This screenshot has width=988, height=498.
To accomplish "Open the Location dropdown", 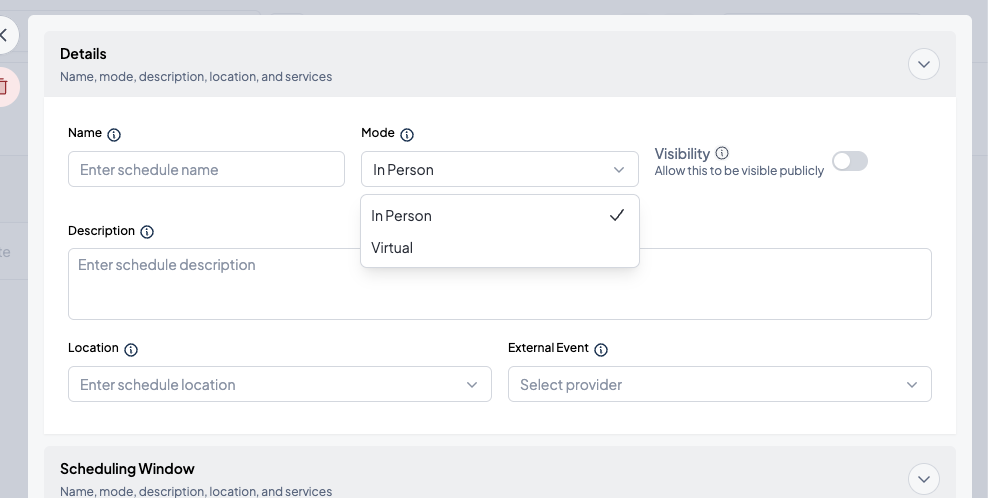I will [x=280, y=384].
